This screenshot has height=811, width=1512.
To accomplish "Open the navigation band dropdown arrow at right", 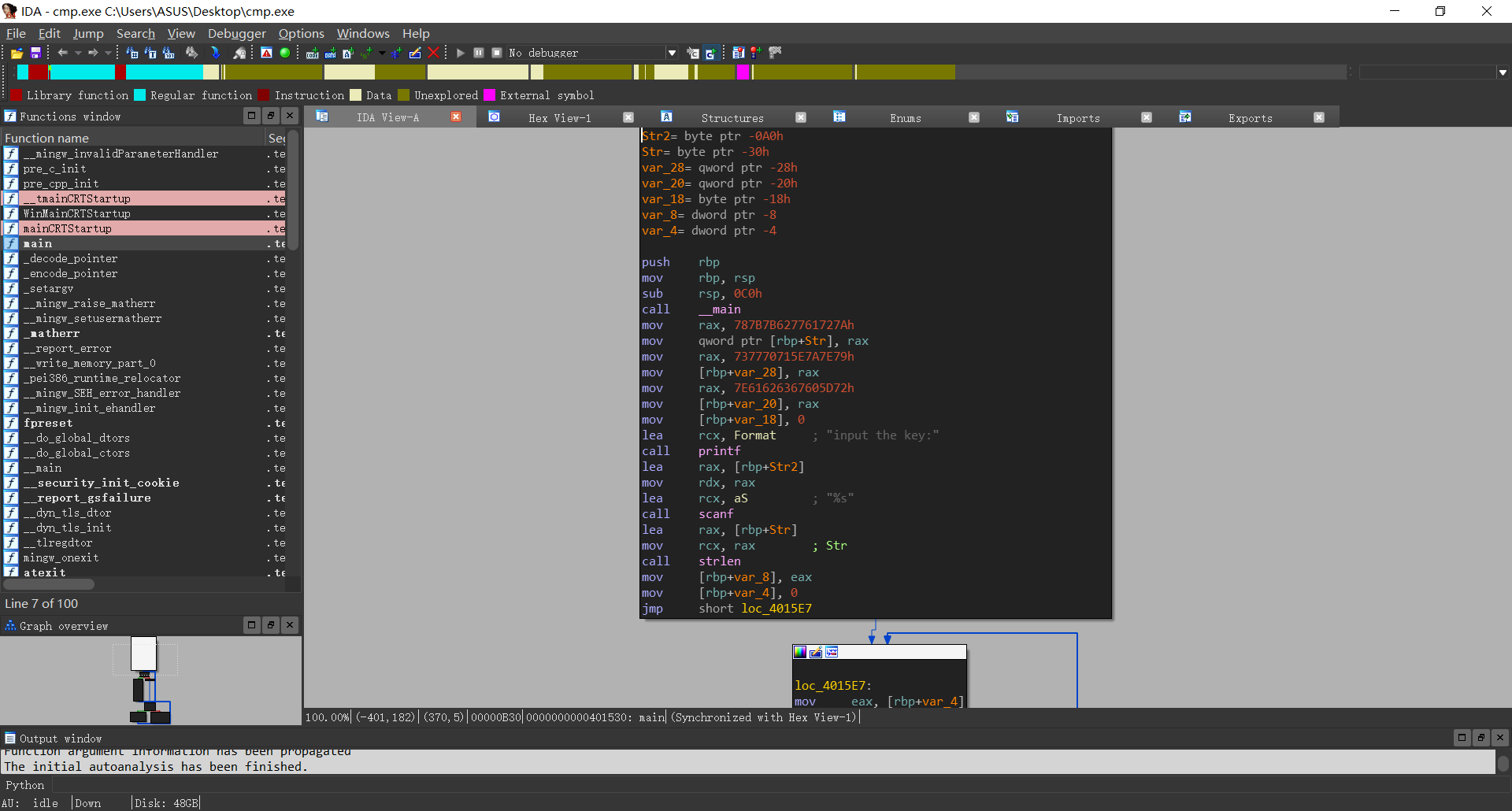I will (x=1503, y=72).
